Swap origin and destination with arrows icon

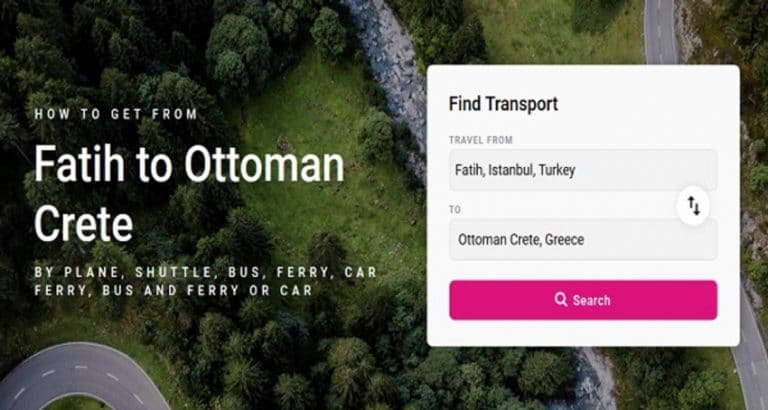coord(693,206)
